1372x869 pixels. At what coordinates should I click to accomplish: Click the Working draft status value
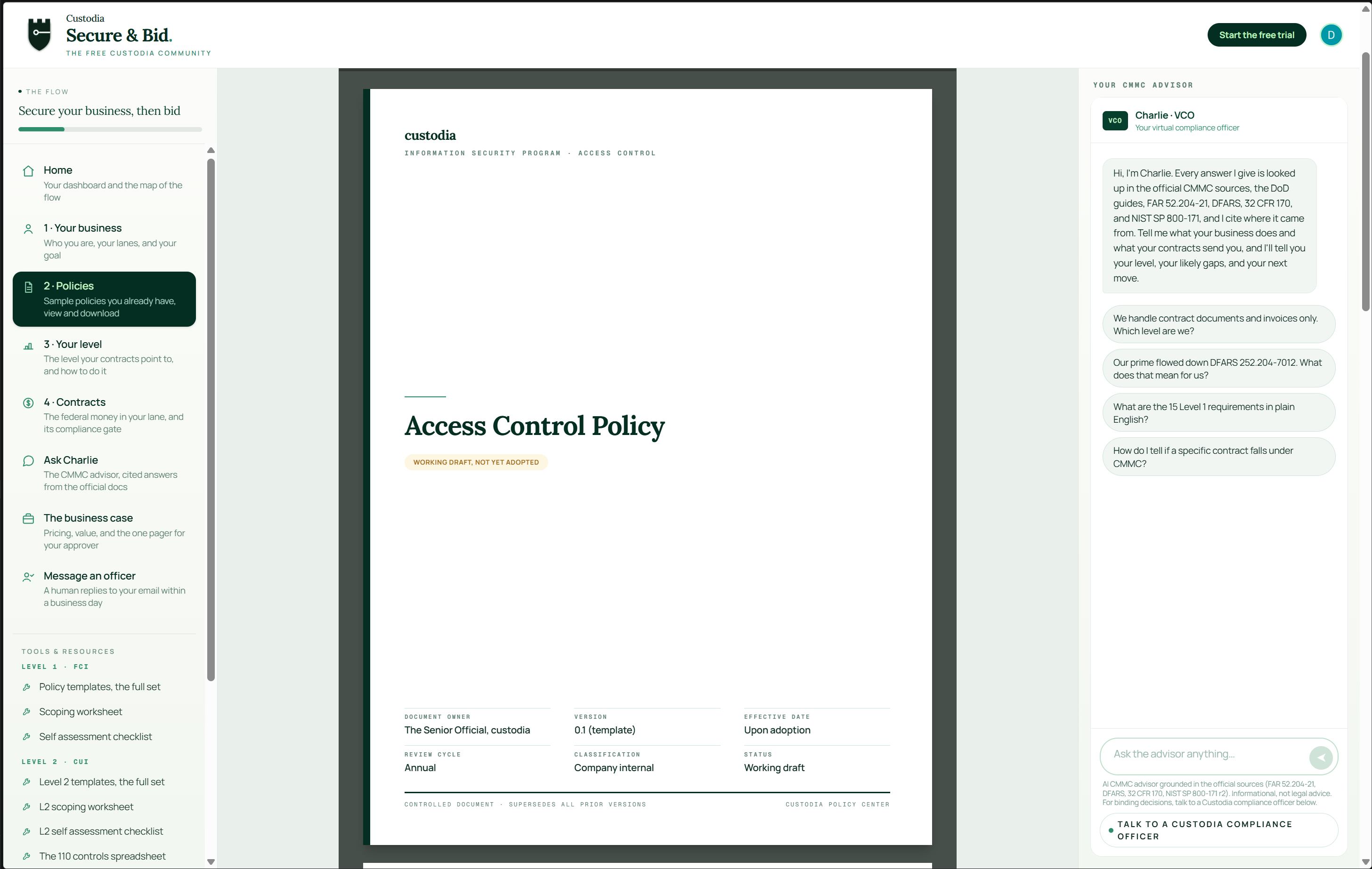[774, 768]
